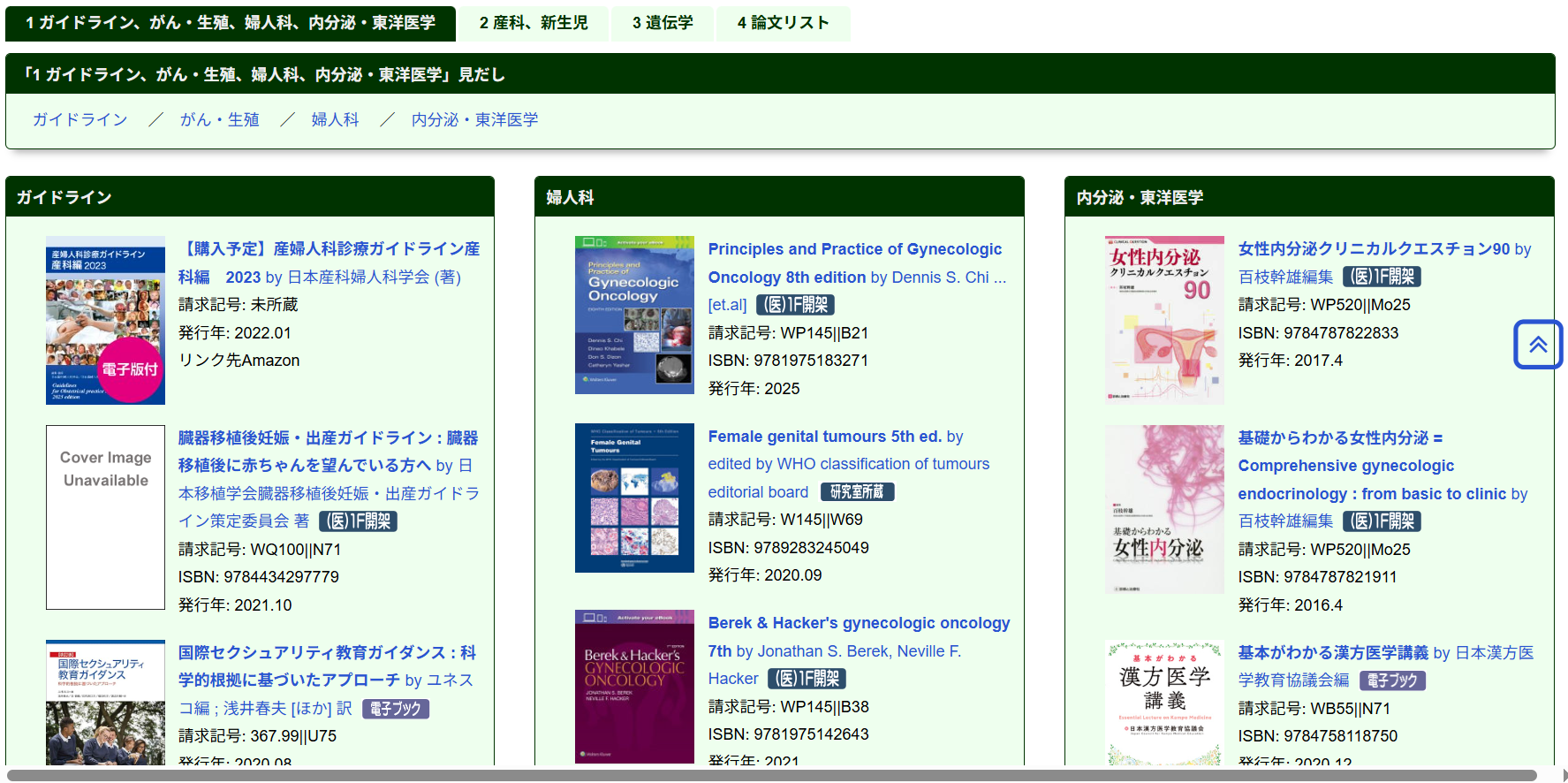
Task: Click (医)1F開架 badge on Berek & Hacker's entry
Action: pos(807,679)
